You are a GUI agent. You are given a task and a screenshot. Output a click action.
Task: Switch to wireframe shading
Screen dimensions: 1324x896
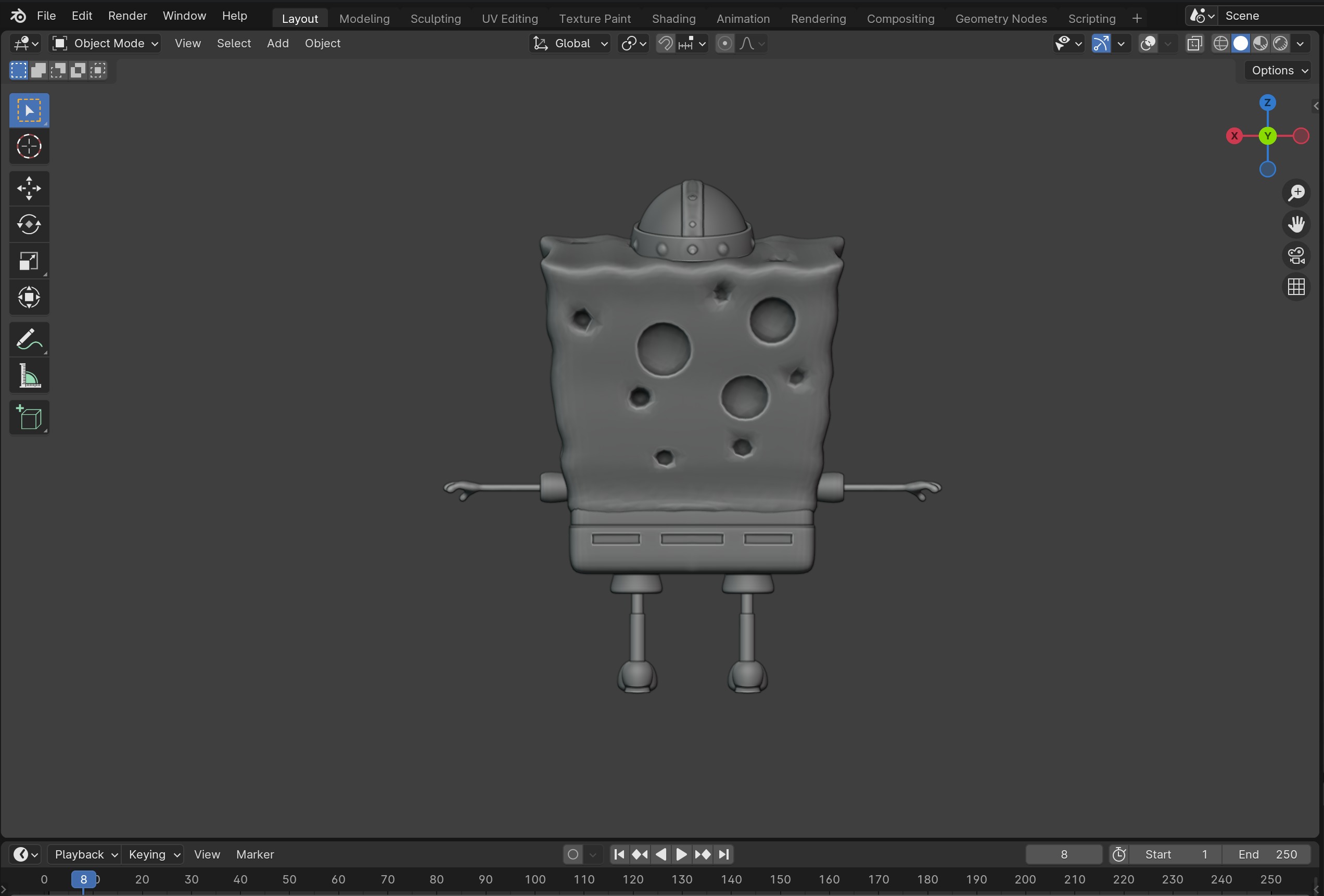tap(1220, 44)
